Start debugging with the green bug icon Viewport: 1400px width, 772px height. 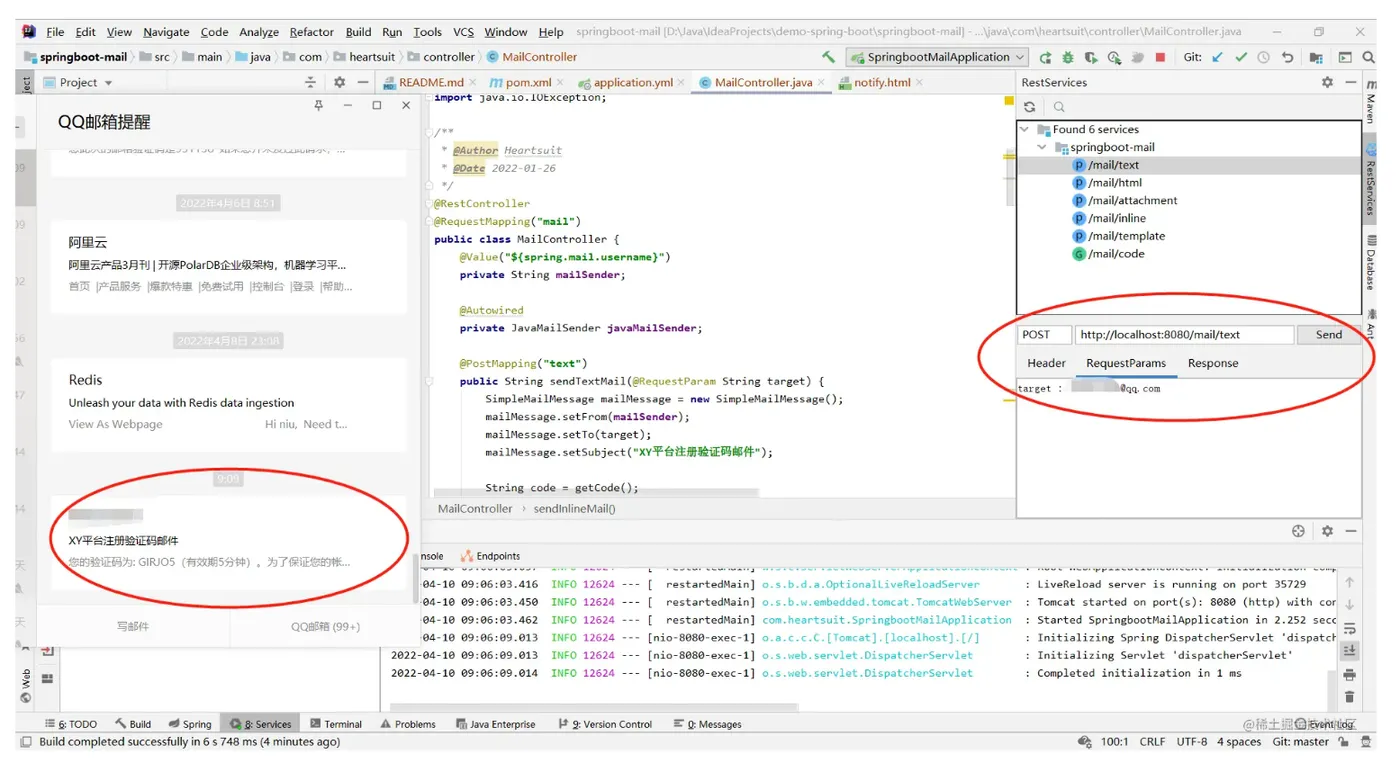[1068, 57]
